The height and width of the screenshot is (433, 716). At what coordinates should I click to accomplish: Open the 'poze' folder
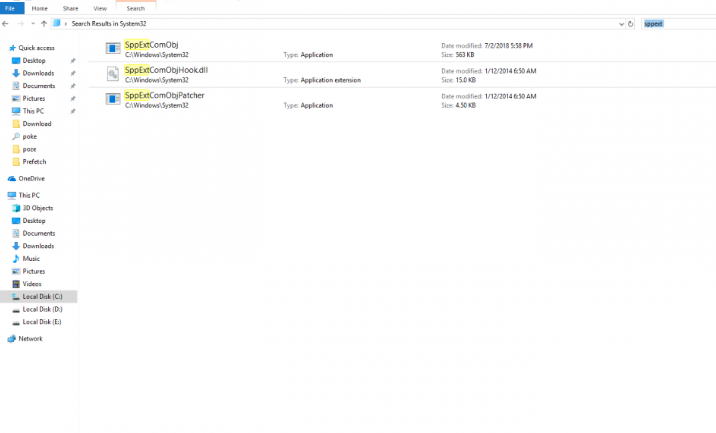29,149
